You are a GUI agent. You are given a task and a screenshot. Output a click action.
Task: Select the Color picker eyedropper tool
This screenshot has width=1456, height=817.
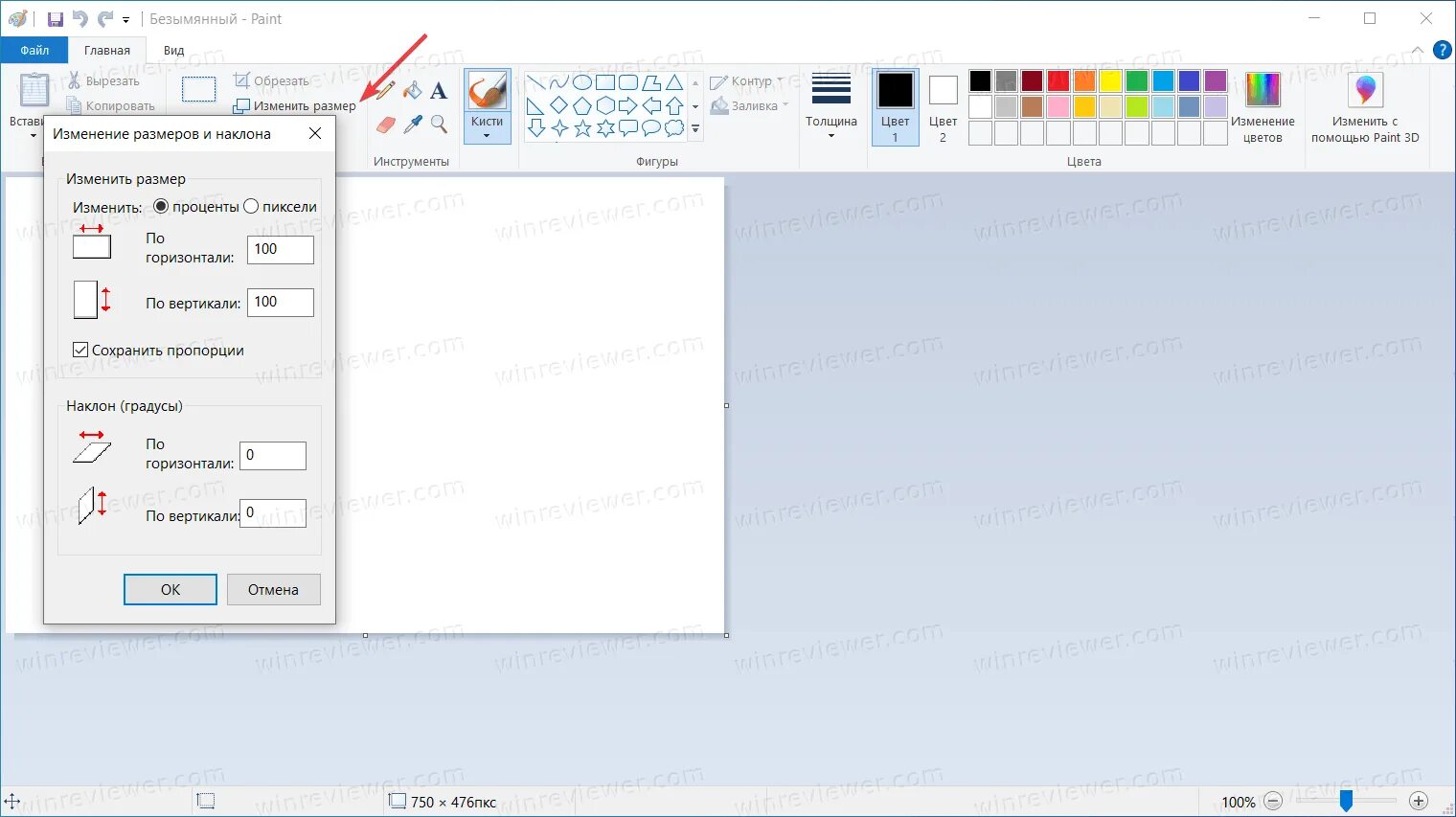click(413, 125)
